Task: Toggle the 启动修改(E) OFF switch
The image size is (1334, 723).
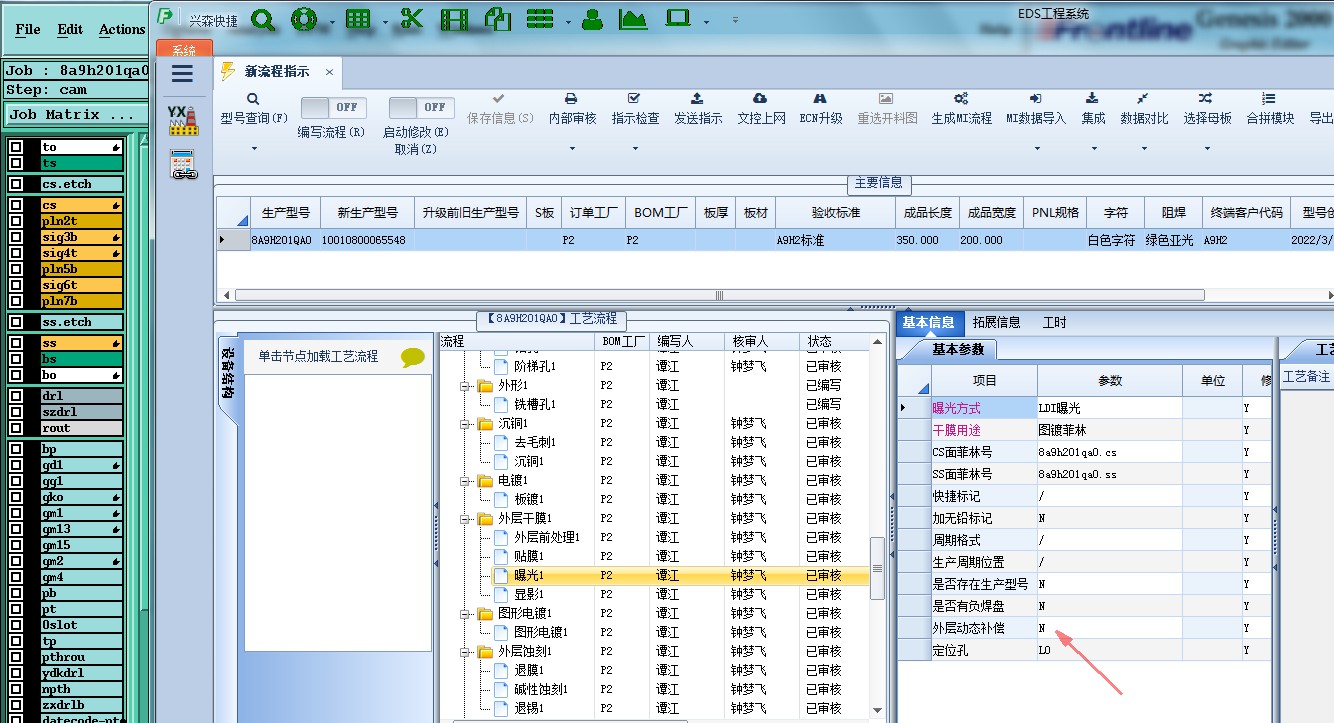Action: [422, 107]
